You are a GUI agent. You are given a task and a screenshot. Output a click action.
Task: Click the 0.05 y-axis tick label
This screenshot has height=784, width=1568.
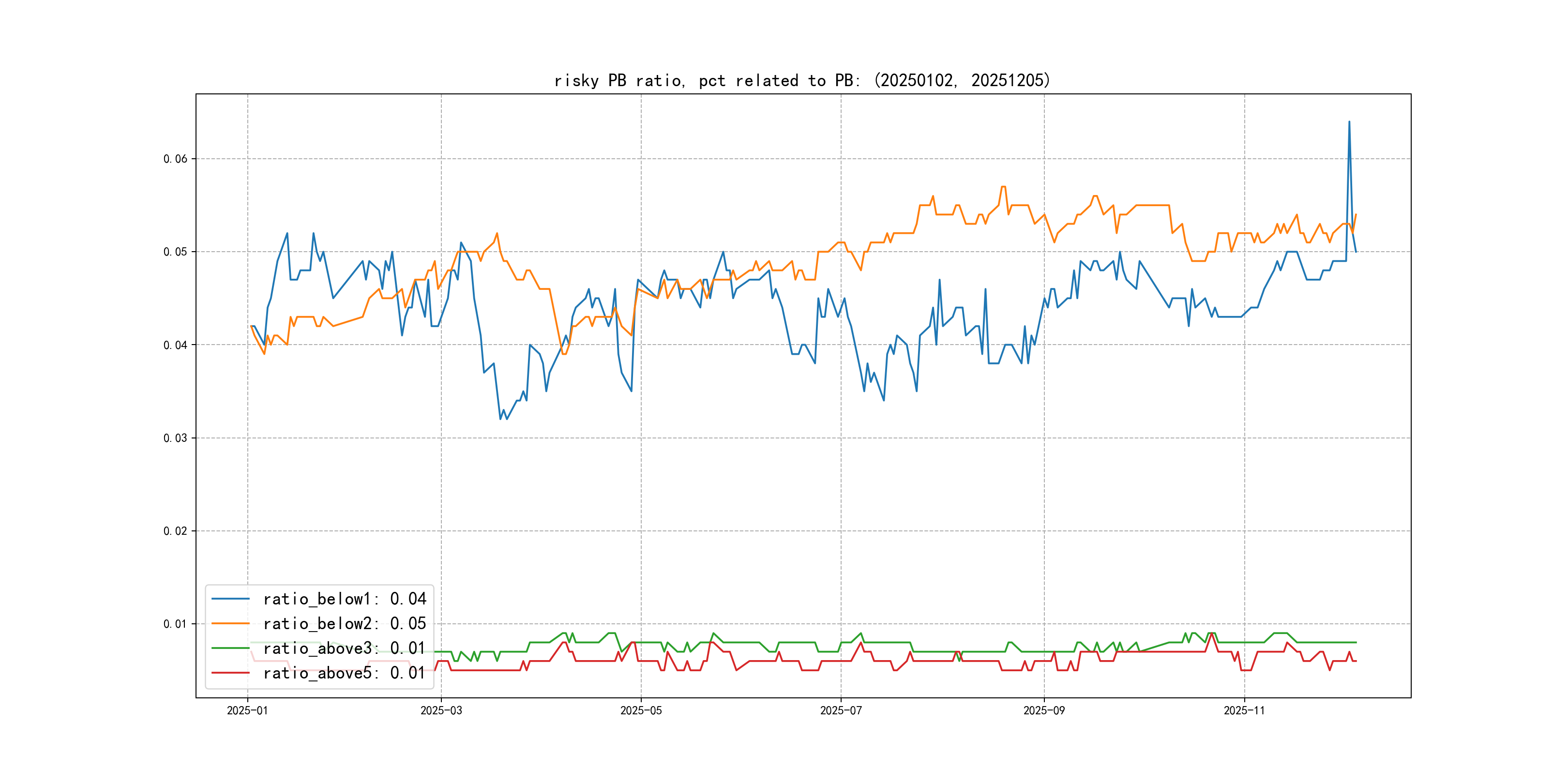(x=175, y=252)
